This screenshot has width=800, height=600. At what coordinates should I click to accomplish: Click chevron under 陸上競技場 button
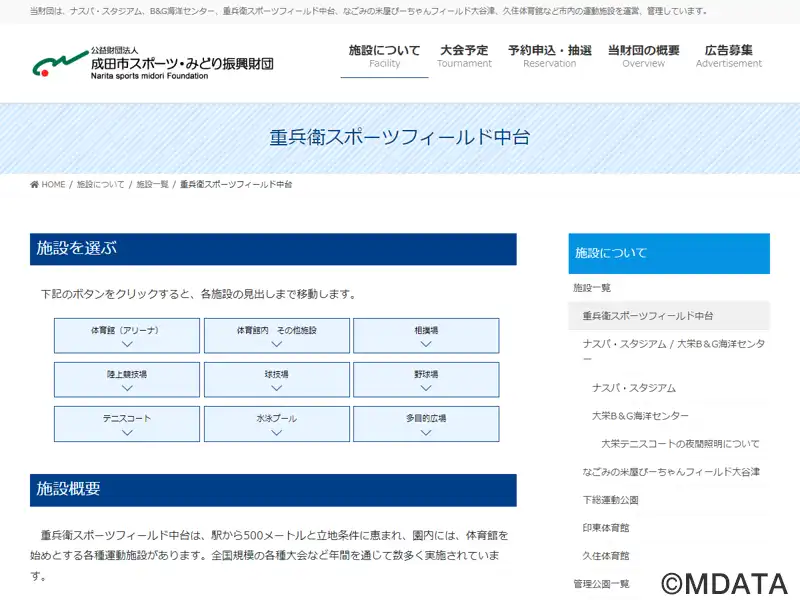pos(127,388)
